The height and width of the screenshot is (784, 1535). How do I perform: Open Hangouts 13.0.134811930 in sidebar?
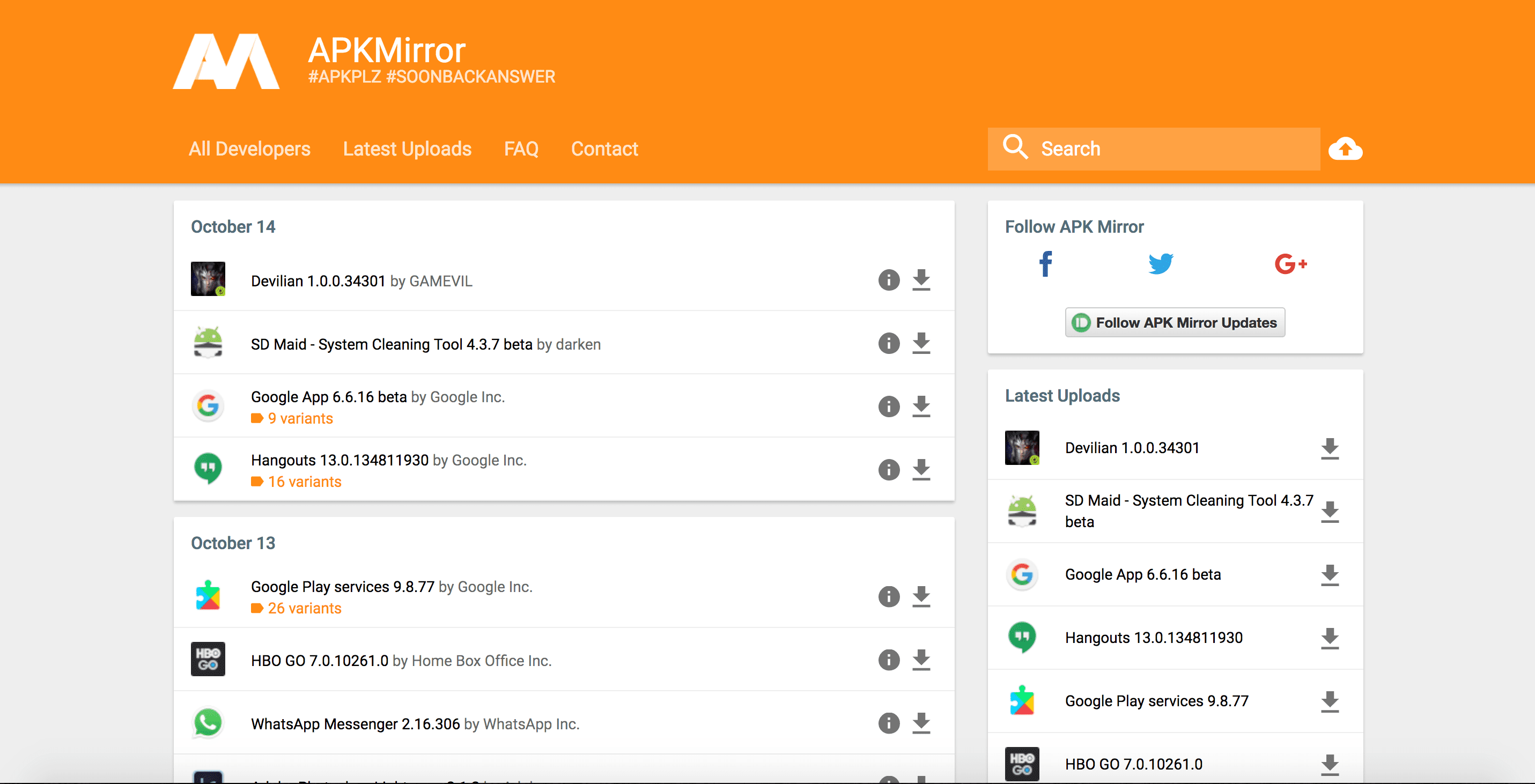[x=1154, y=638]
